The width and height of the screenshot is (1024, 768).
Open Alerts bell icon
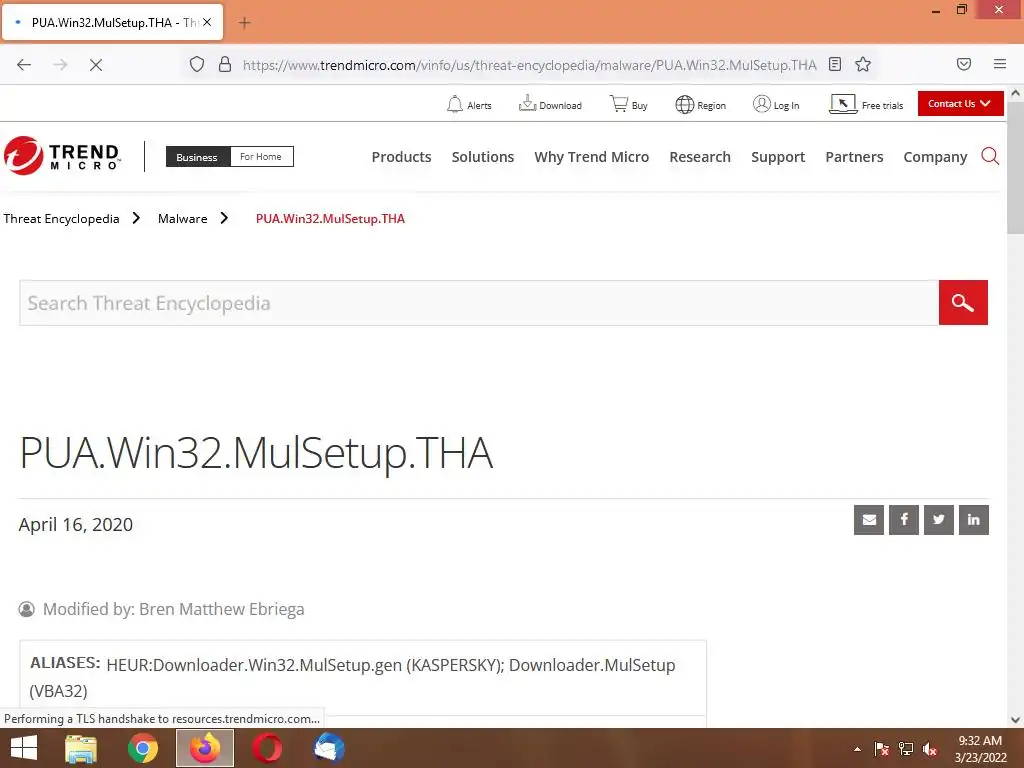pos(469,104)
